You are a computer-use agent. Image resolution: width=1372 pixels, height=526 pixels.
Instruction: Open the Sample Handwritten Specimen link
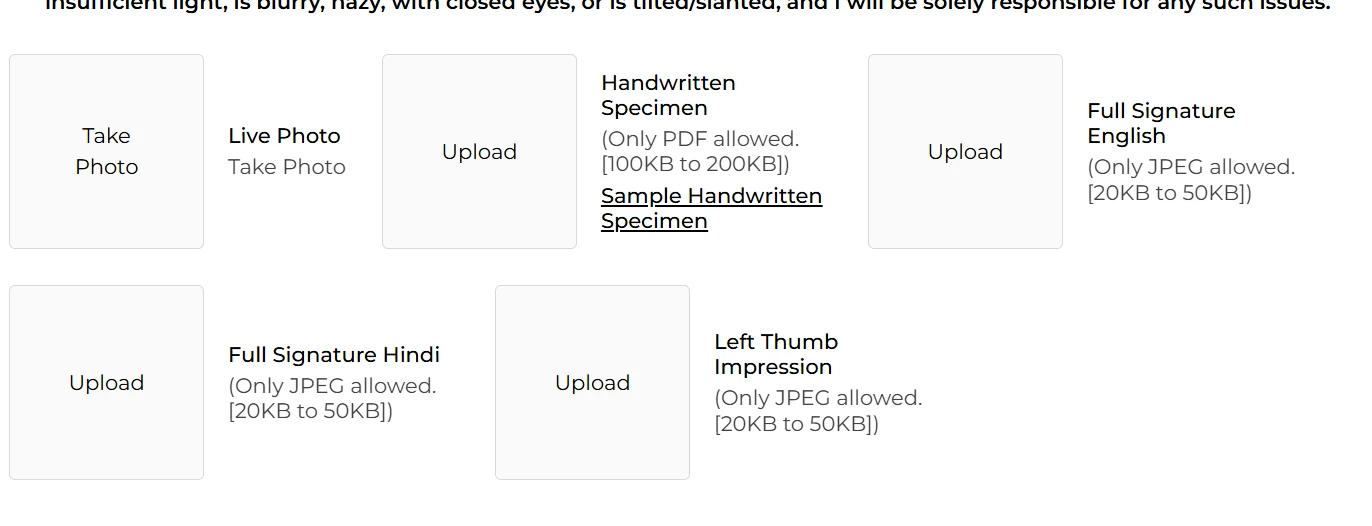click(x=711, y=208)
